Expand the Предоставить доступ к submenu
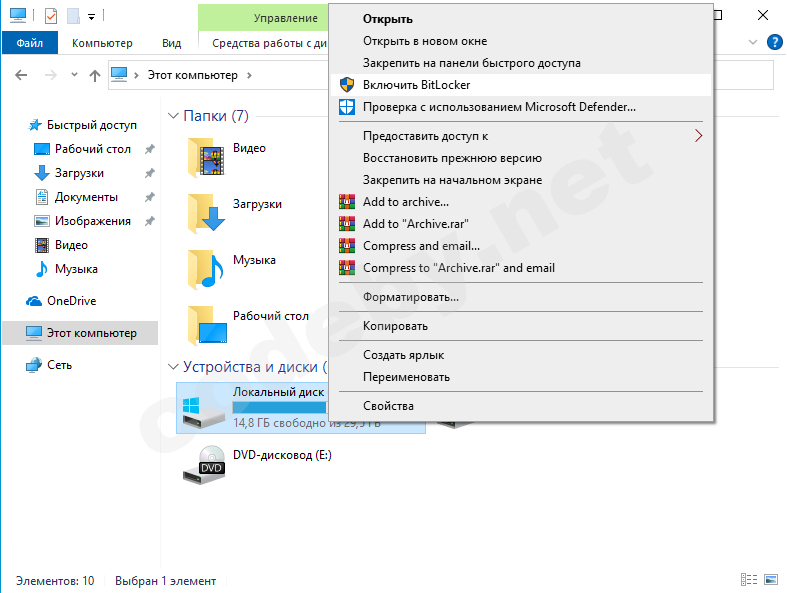 pyautogui.click(x=521, y=136)
